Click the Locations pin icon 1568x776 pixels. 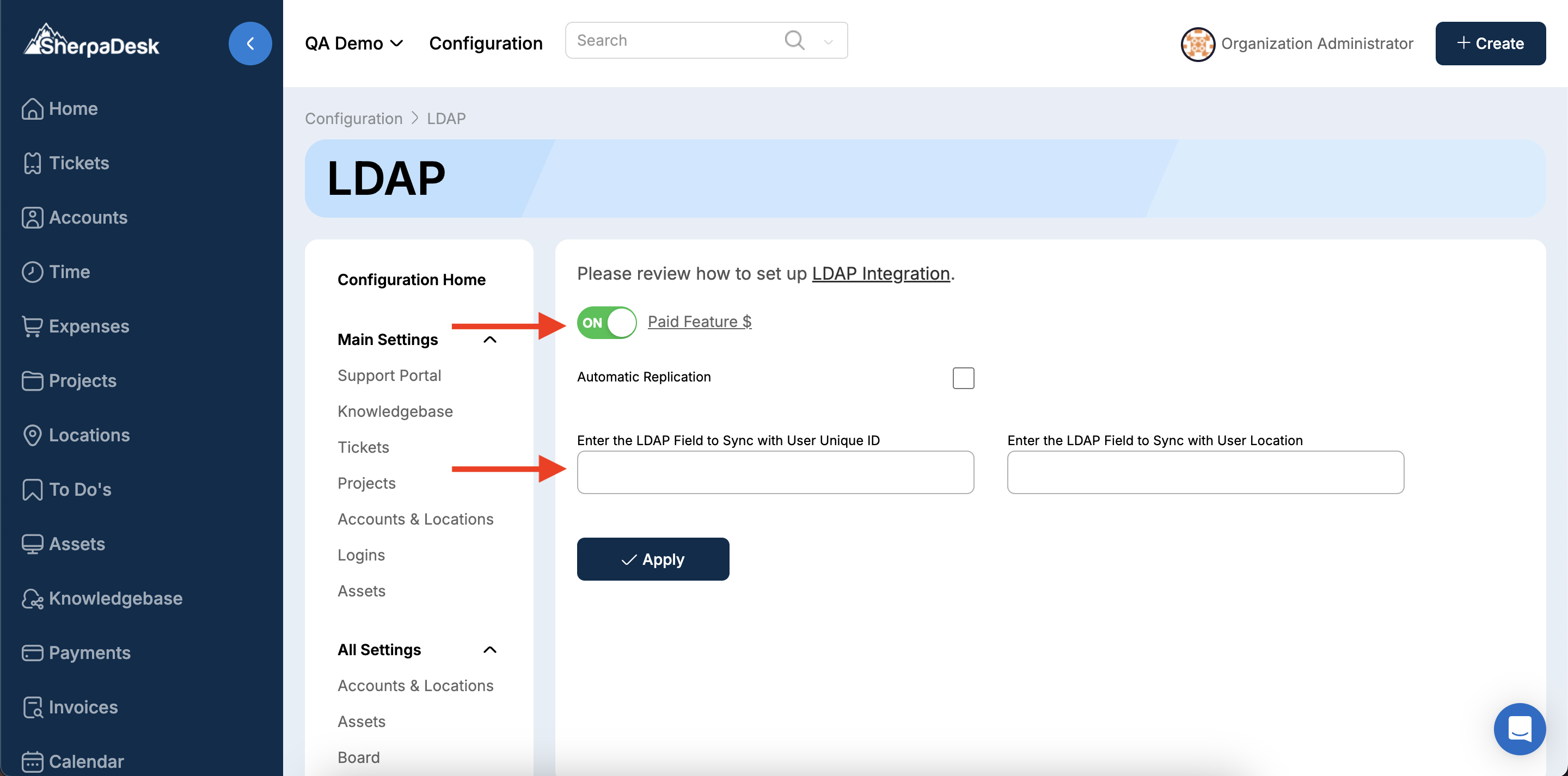click(x=32, y=435)
